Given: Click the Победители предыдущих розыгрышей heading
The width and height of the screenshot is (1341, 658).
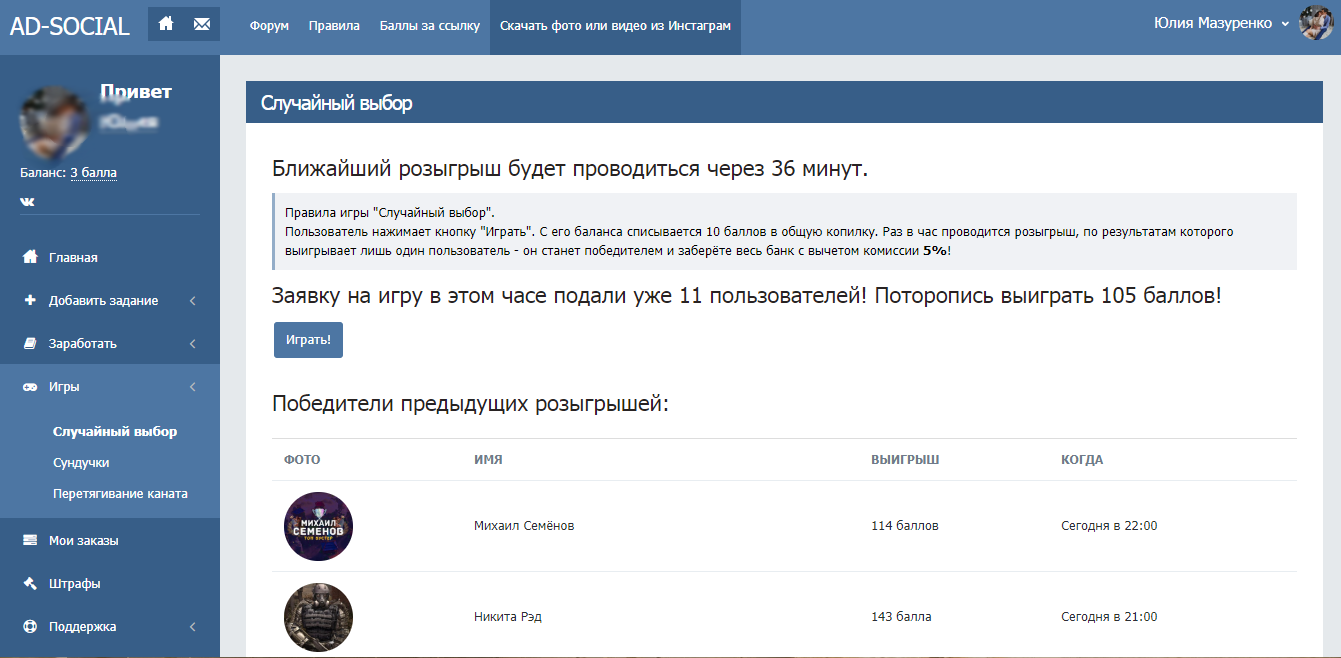Looking at the screenshot, I should pyautogui.click(x=470, y=404).
